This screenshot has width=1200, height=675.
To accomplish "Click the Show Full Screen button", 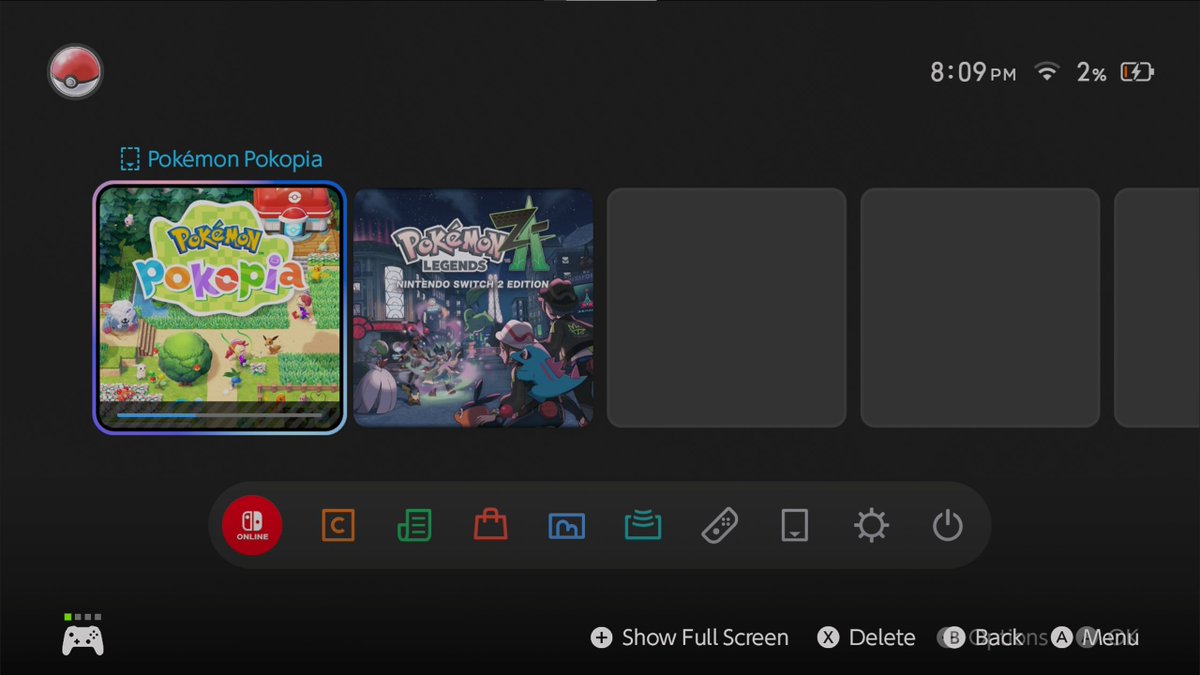I will pos(690,638).
